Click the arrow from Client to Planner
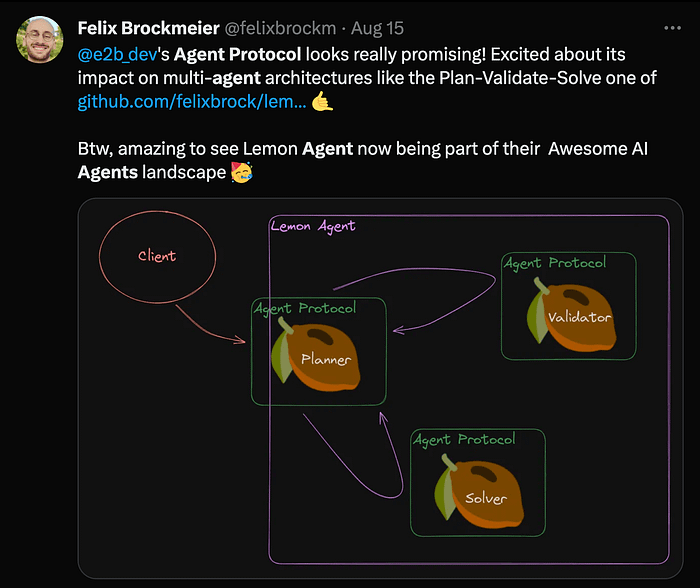This screenshot has height=588, width=700. [x=211, y=325]
